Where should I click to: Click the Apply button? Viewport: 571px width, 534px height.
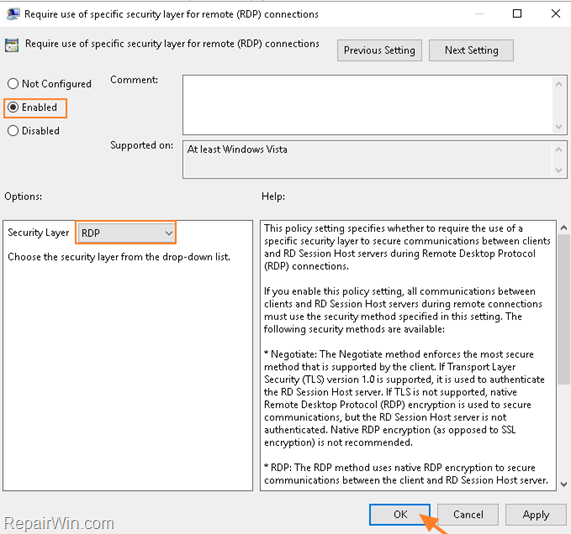pos(536,514)
